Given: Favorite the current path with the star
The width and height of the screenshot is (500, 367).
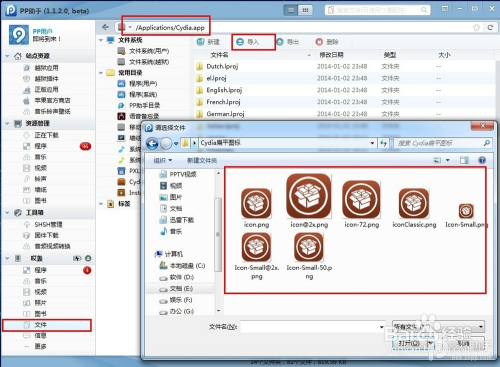Looking at the screenshot, I should (477, 27).
